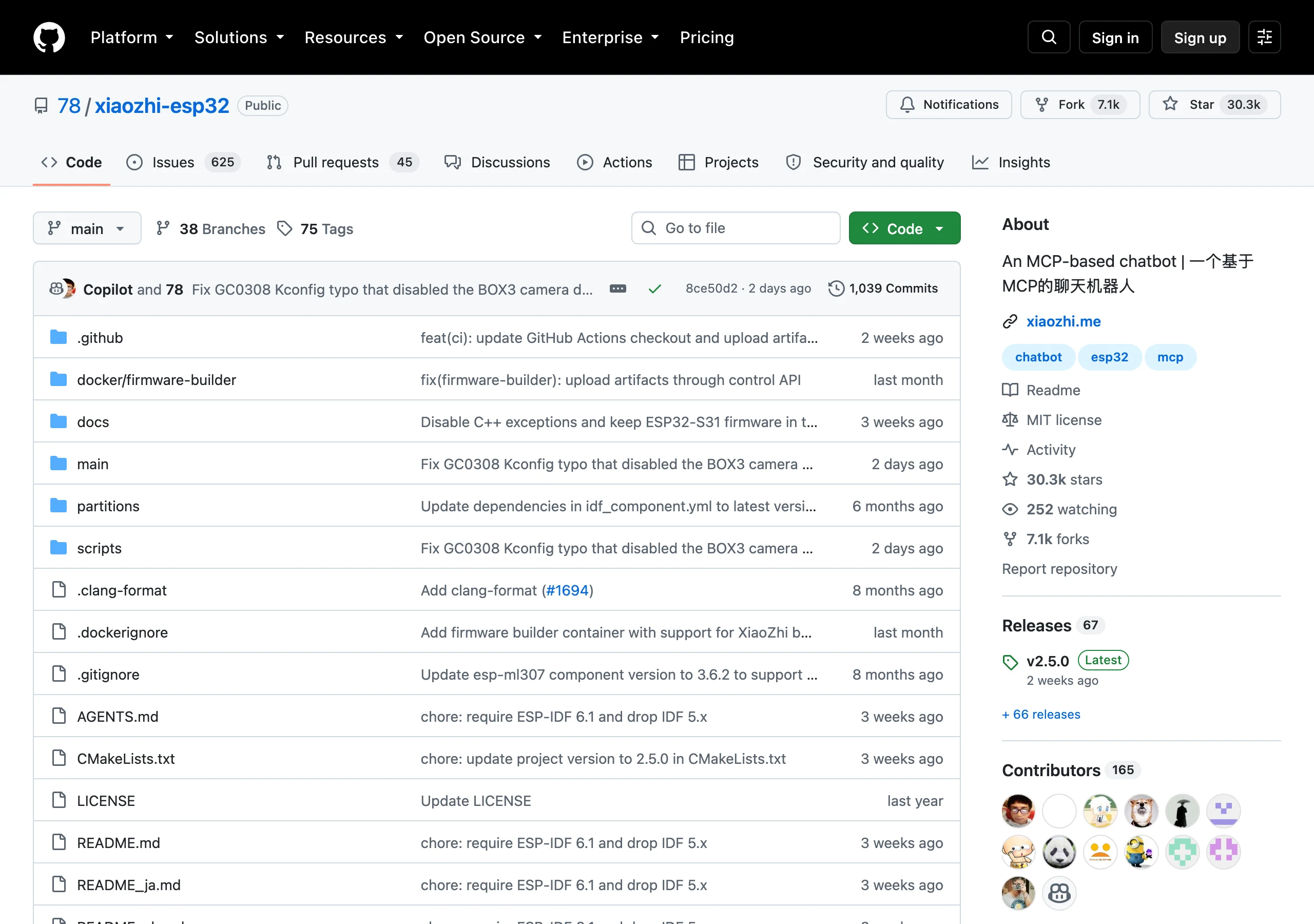Expand the Open Source menu
Image resolution: width=1314 pixels, height=924 pixels.
coord(482,38)
